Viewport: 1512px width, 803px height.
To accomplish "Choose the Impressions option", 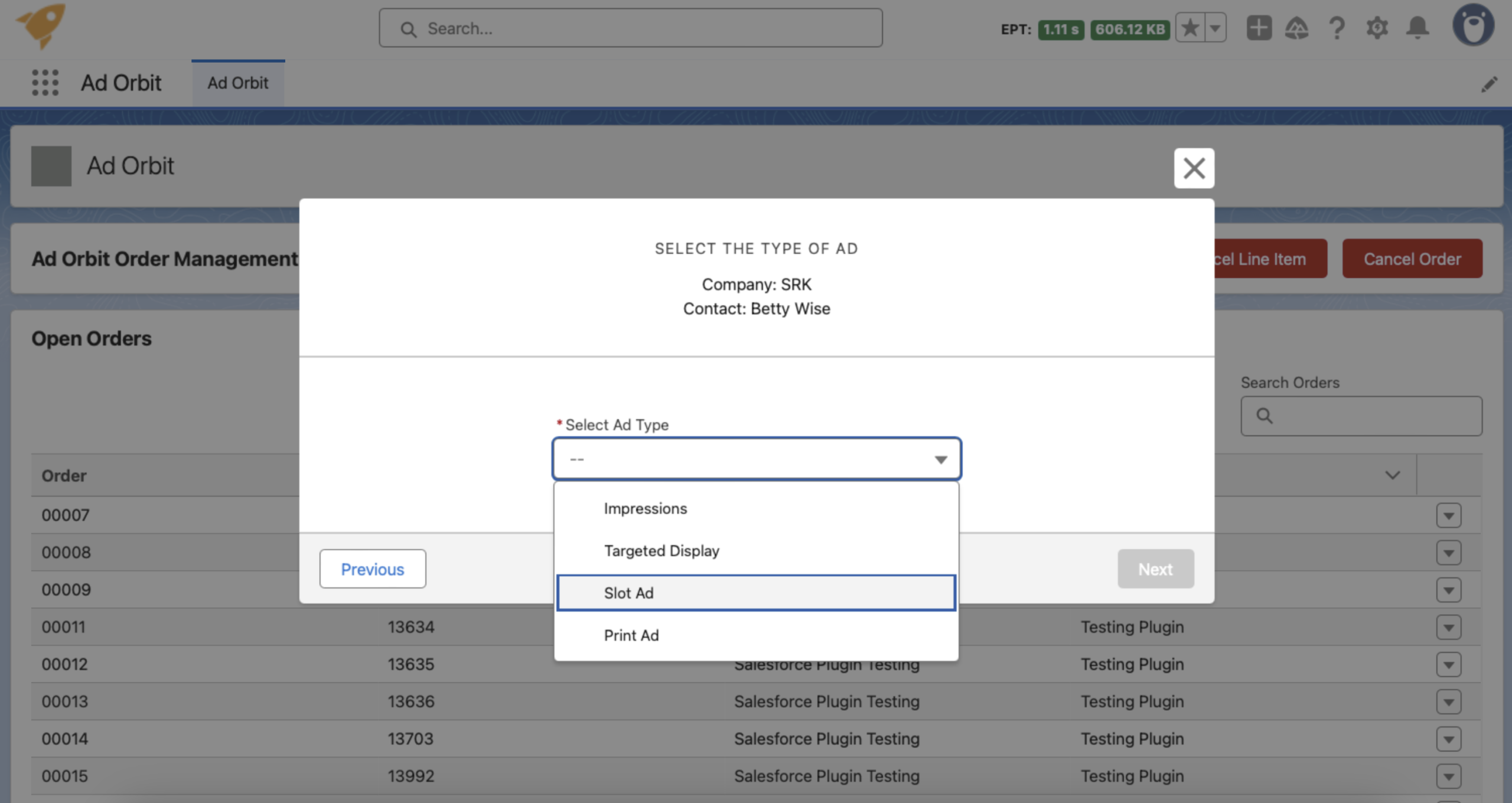I will 756,508.
